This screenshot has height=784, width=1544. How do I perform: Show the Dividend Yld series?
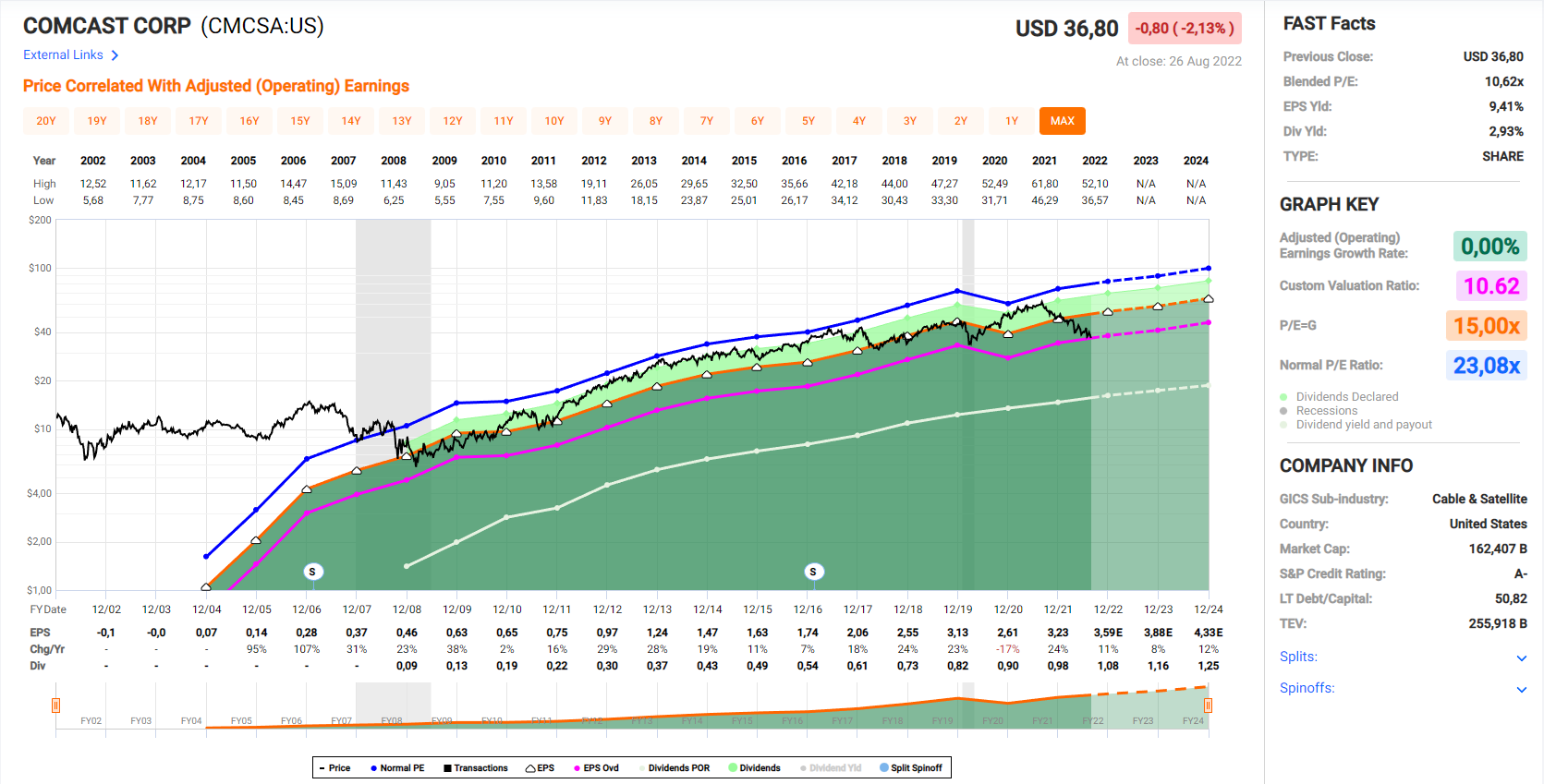click(x=831, y=768)
